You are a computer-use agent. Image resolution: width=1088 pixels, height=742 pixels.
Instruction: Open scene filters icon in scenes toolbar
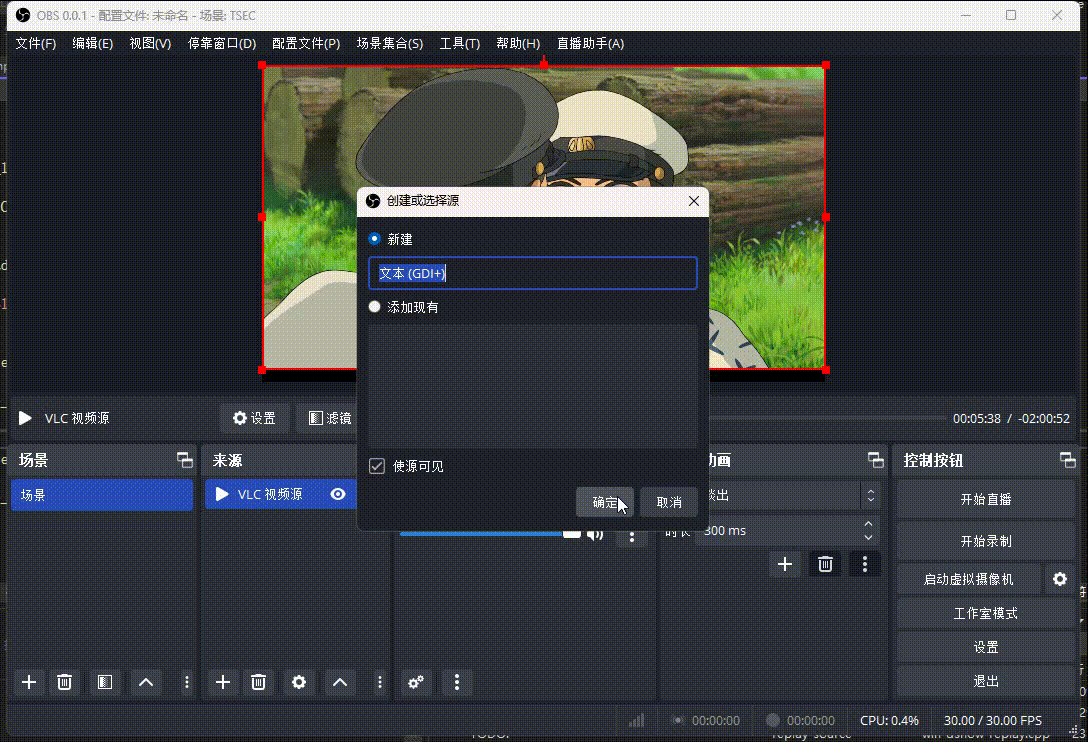[105, 682]
